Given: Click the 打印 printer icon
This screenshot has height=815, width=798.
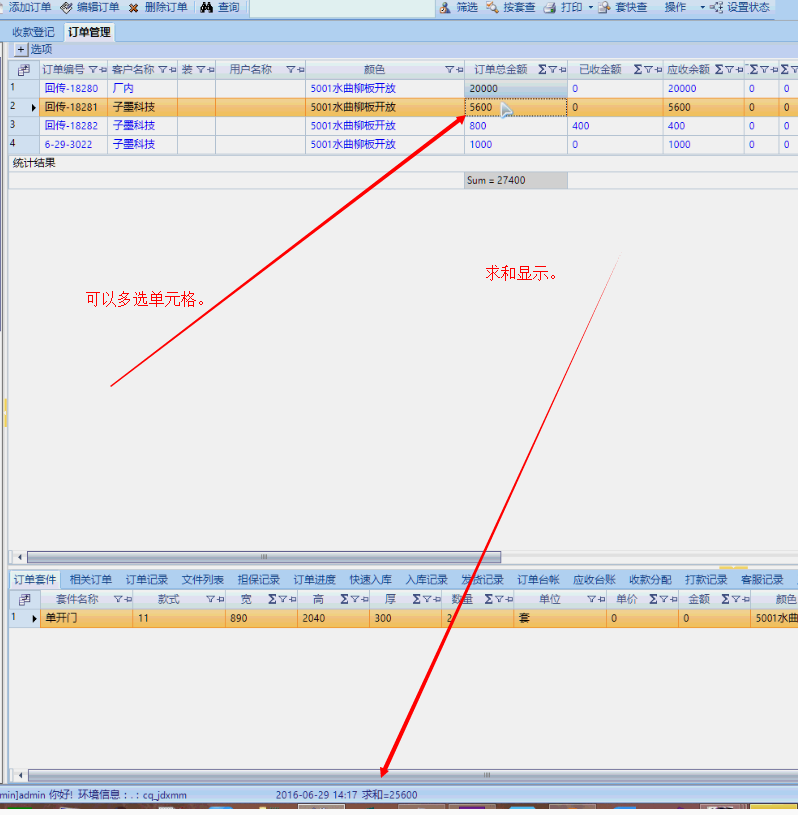Looking at the screenshot, I should pos(550,7).
